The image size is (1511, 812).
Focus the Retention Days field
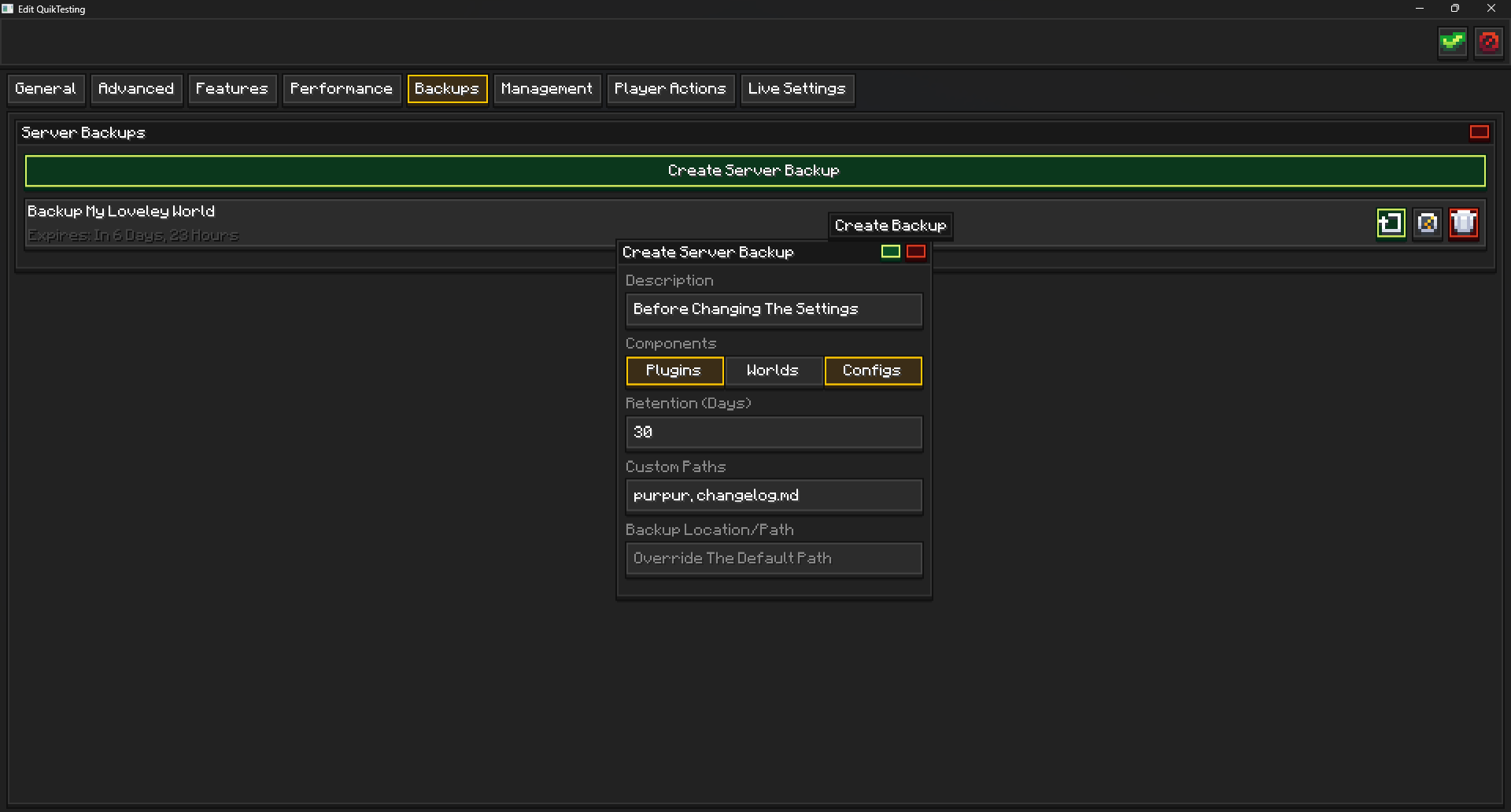774,432
